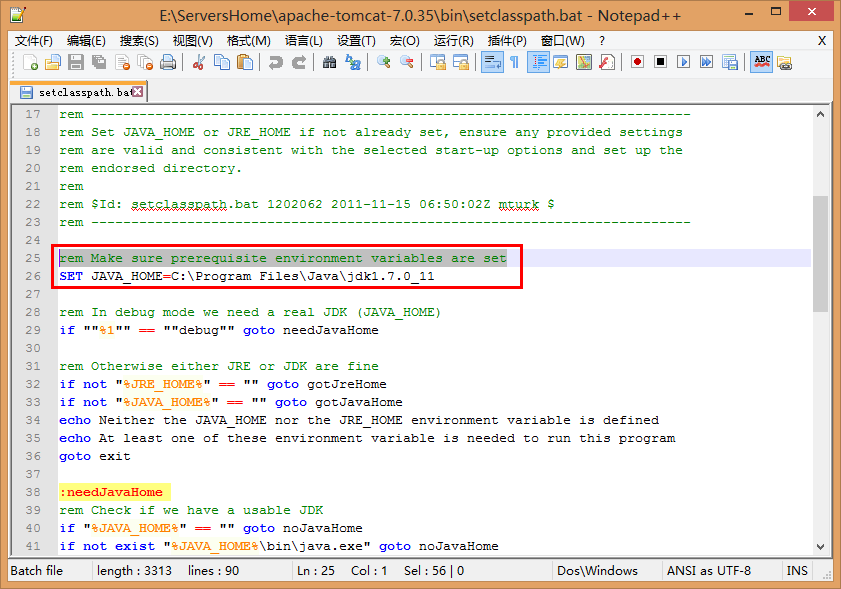Zoom in using the magnifier plus icon
841x589 pixels.
(383, 63)
